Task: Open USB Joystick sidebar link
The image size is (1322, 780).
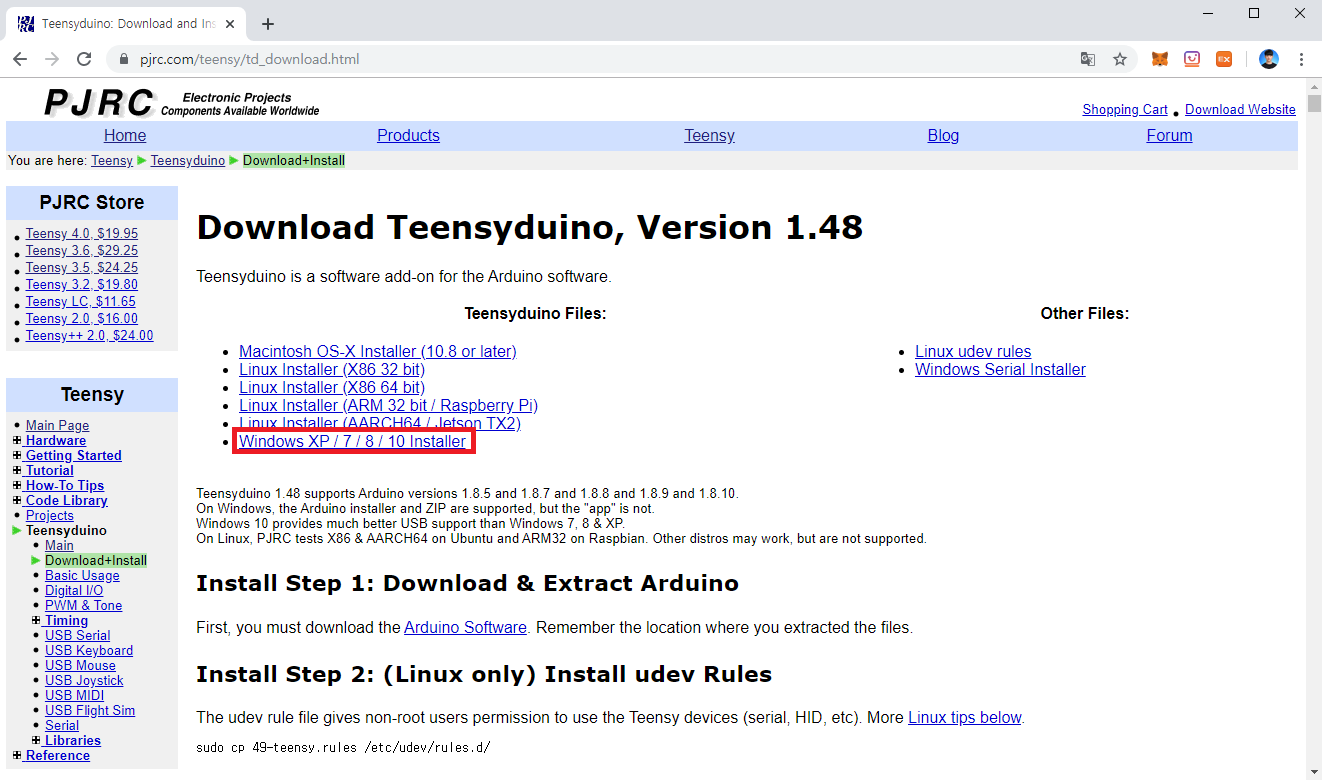Action: pyautogui.click(x=84, y=680)
